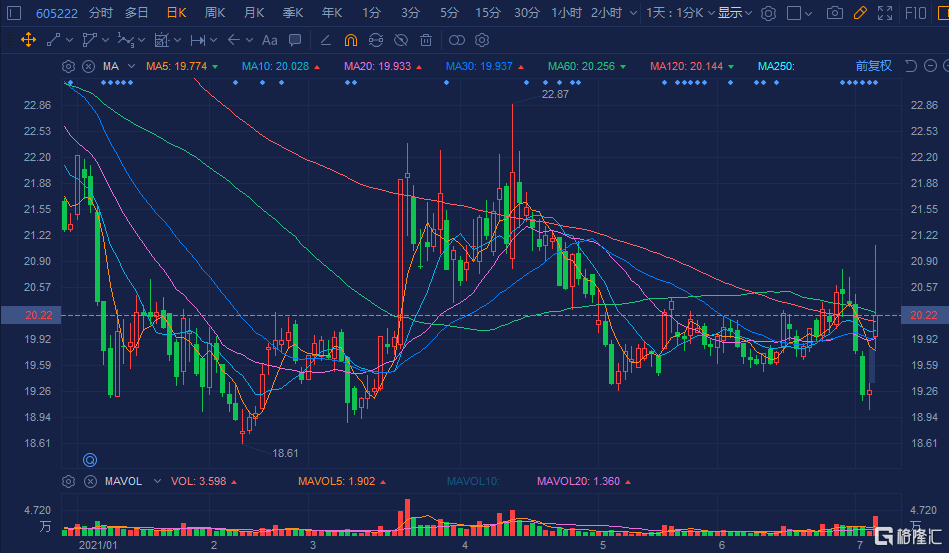Screen dimensions: 949x553
Task: Open the 显示 display dropdown
Action: click(x=735, y=13)
